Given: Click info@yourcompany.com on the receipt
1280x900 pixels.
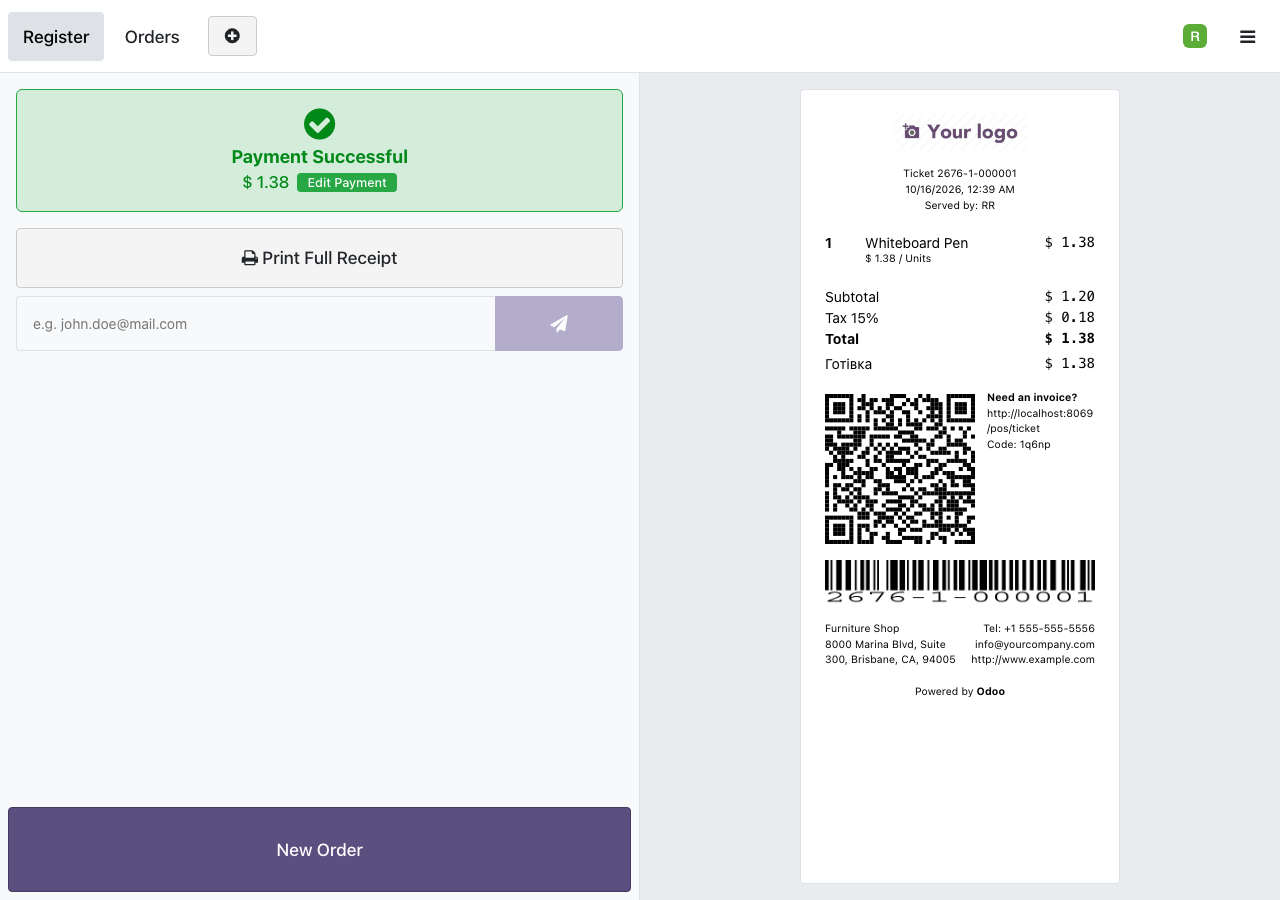Looking at the screenshot, I should pos(1035,644).
